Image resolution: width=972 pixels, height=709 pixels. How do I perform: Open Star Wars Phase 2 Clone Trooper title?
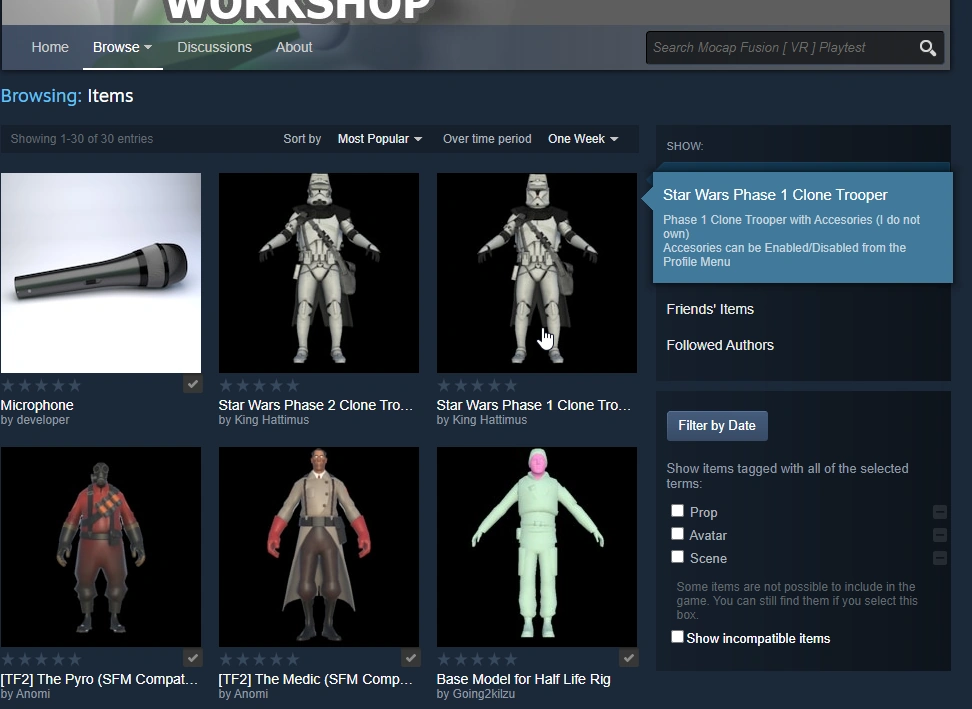pos(316,405)
